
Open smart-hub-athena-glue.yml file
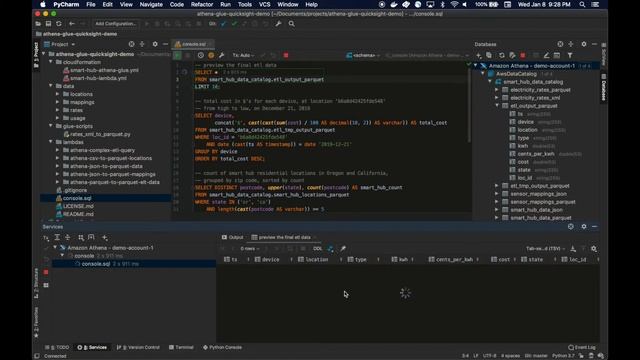pos(104,70)
